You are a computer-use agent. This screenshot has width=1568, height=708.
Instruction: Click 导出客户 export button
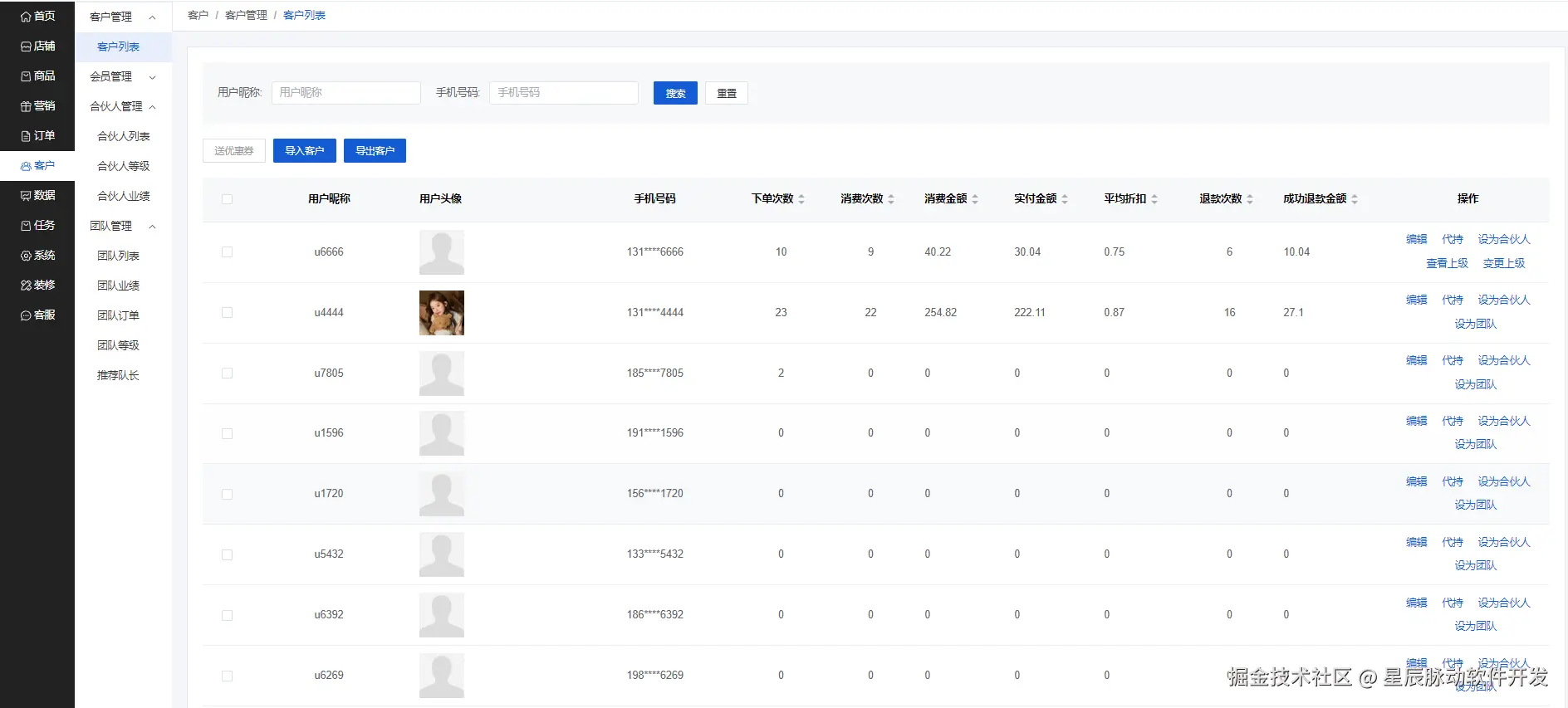(x=375, y=151)
